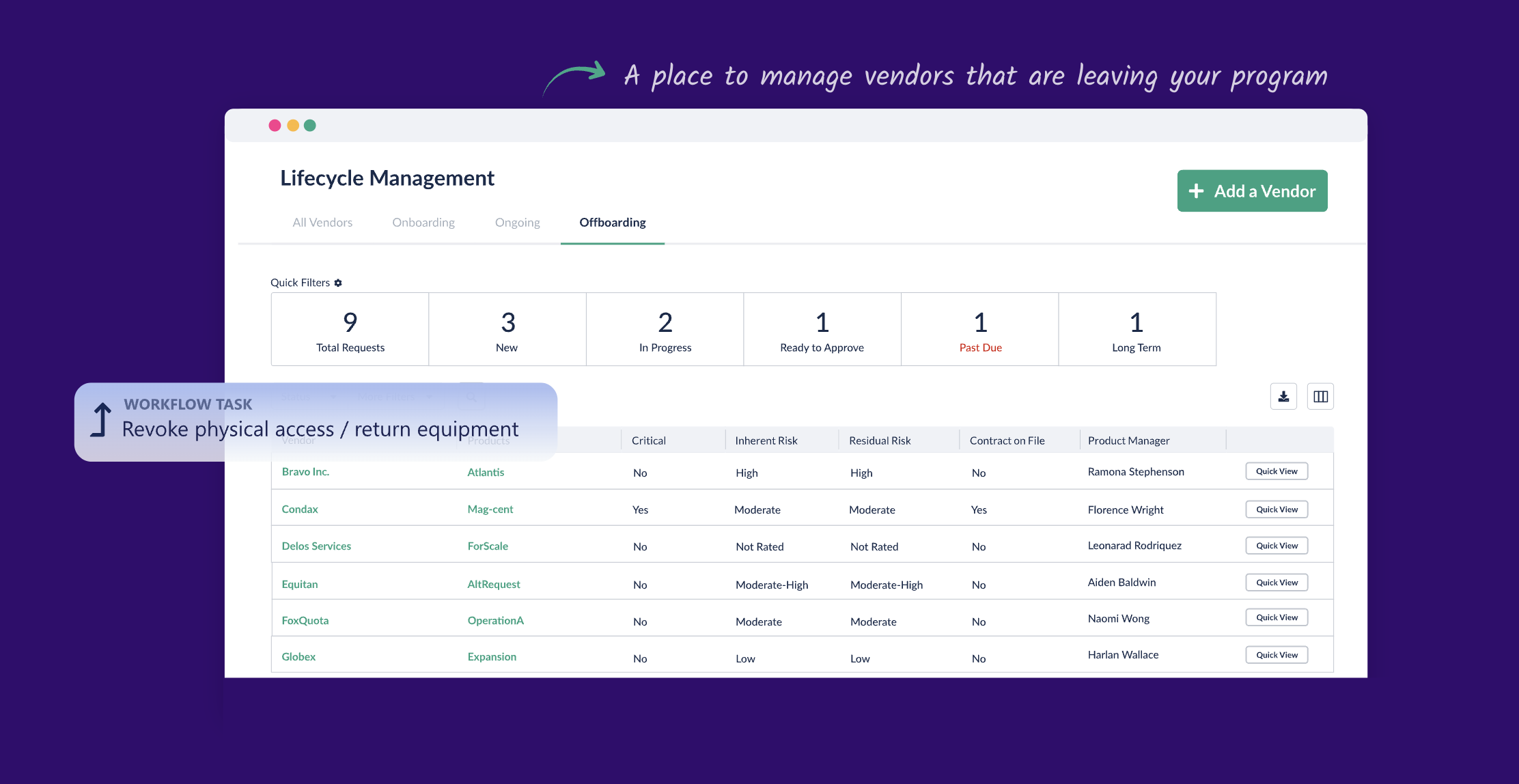This screenshot has width=1519, height=784.
Task: Click the green window dot
Action: [x=310, y=126]
